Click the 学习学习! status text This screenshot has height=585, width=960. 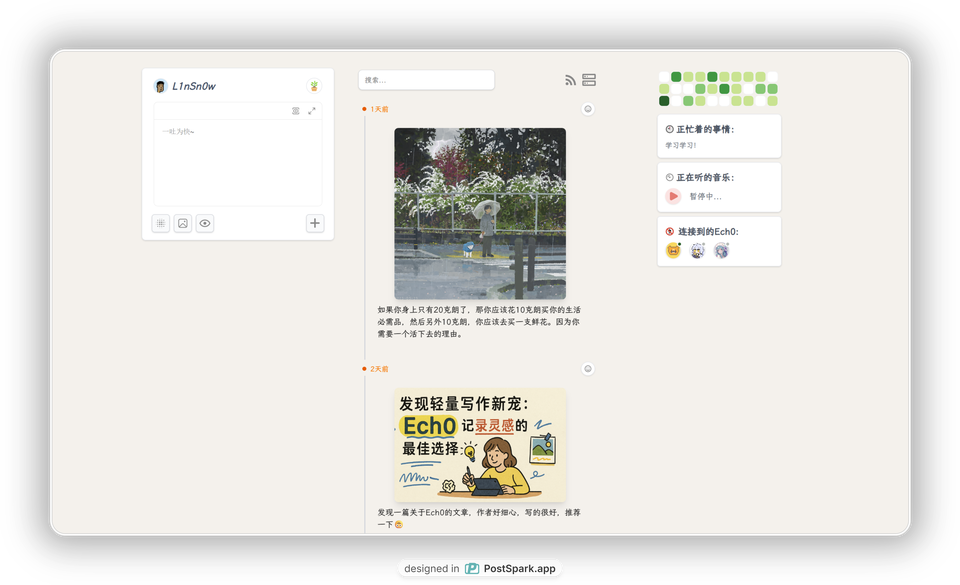pyautogui.click(x=681, y=146)
